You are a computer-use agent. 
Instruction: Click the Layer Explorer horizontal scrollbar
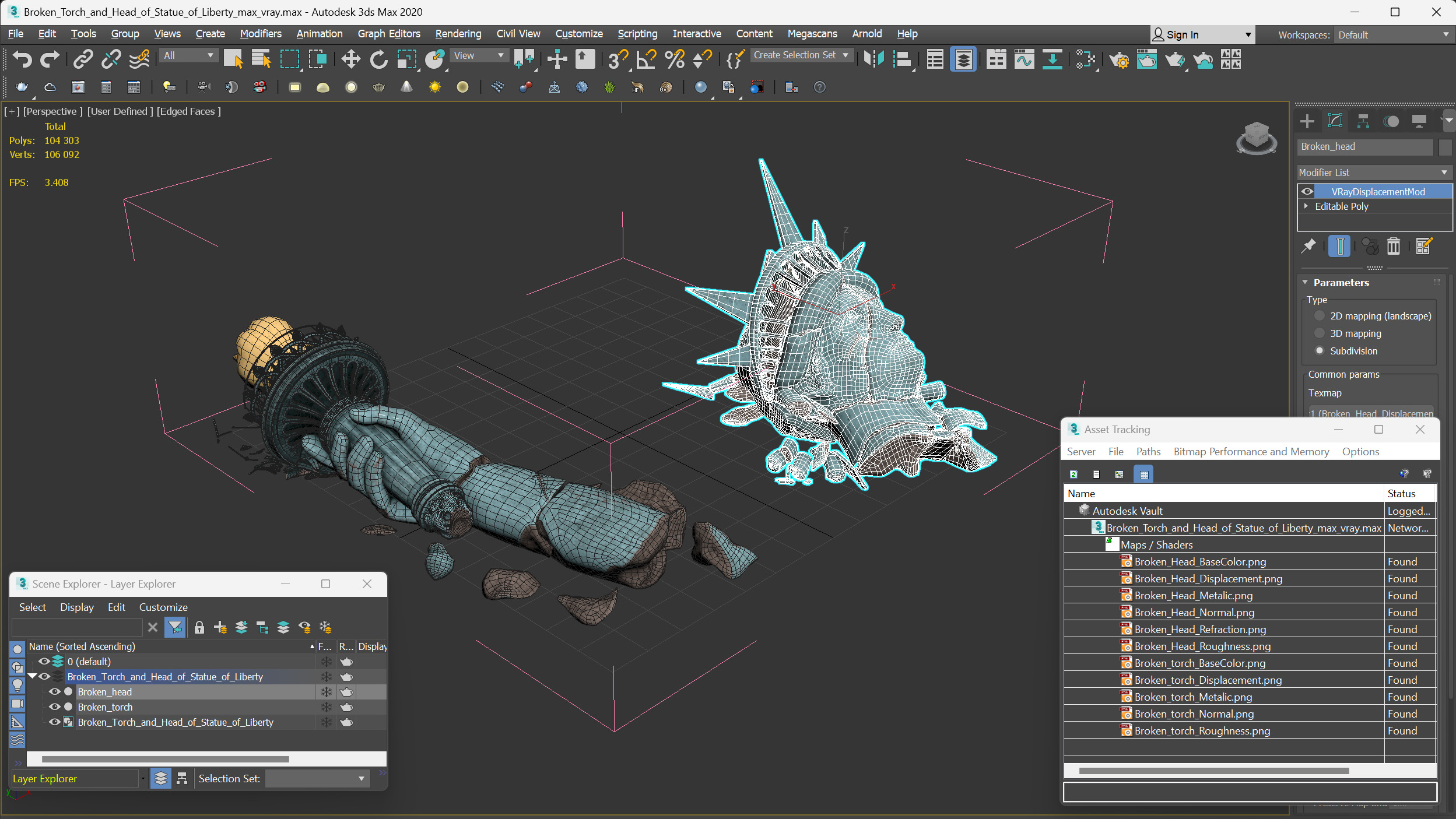[165, 759]
